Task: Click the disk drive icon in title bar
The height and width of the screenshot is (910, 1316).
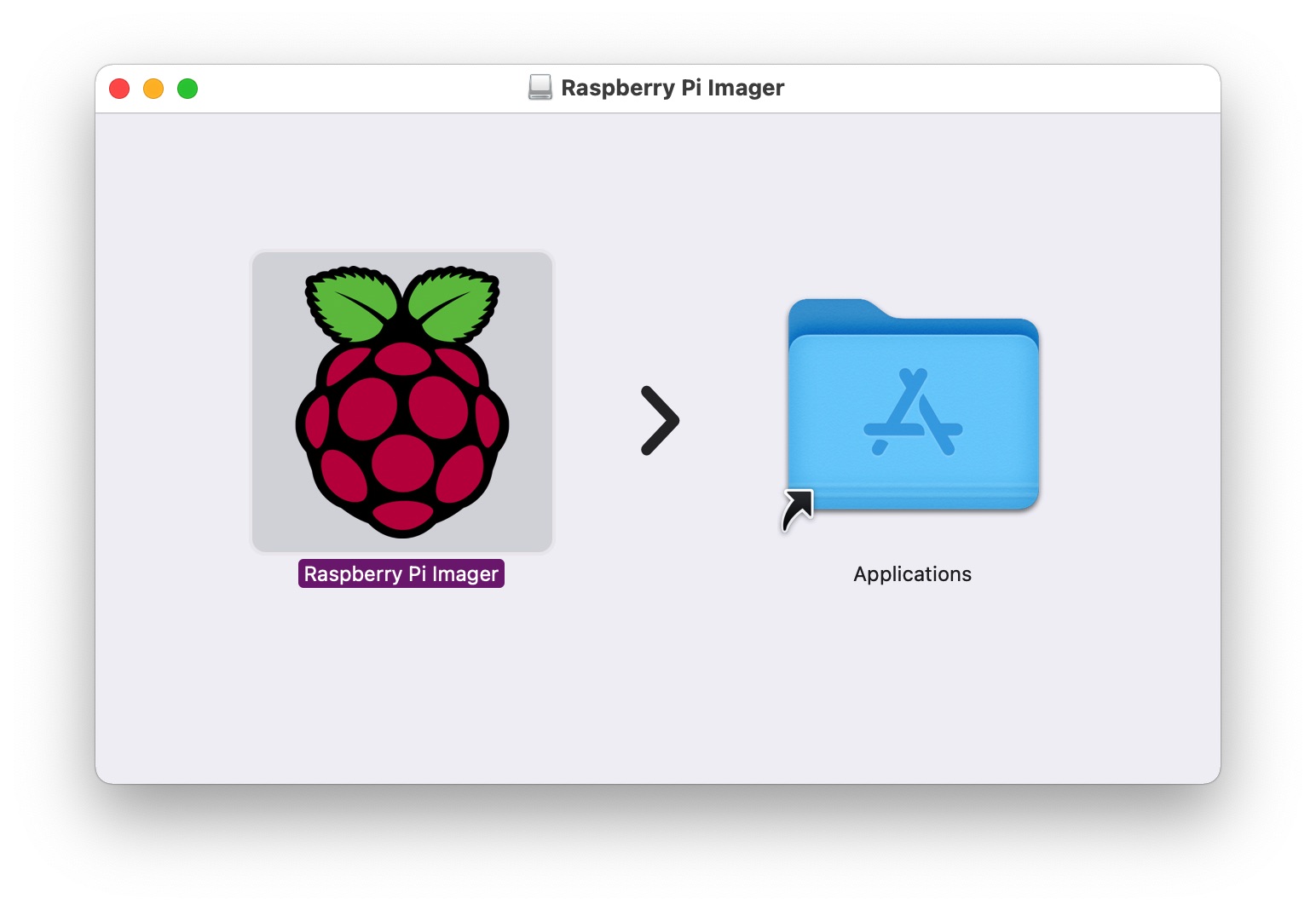Action: tap(540, 88)
